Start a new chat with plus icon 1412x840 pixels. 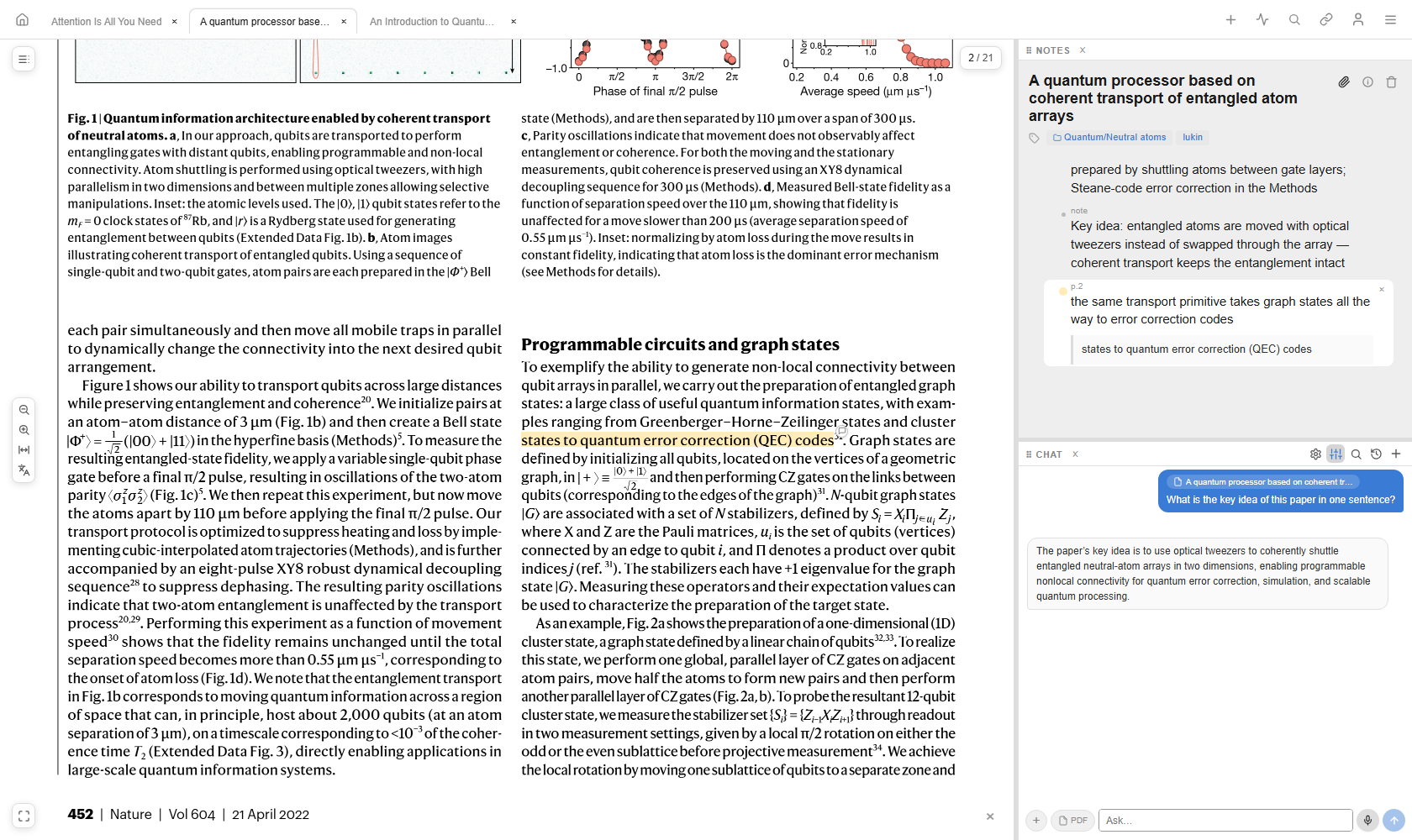(x=1396, y=454)
